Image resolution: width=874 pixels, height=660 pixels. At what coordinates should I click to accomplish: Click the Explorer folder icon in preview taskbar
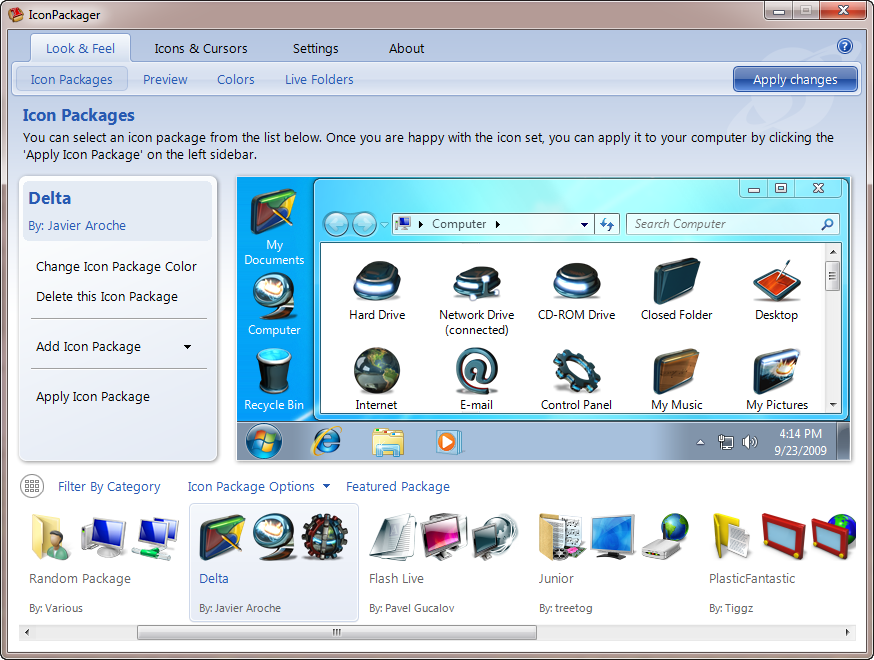coord(388,442)
